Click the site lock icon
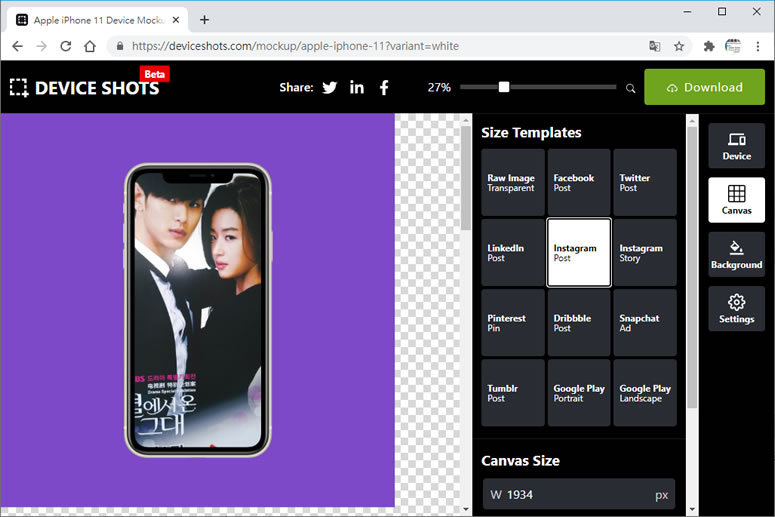The width and height of the screenshot is (775, 517). click(x=120, y=46)
